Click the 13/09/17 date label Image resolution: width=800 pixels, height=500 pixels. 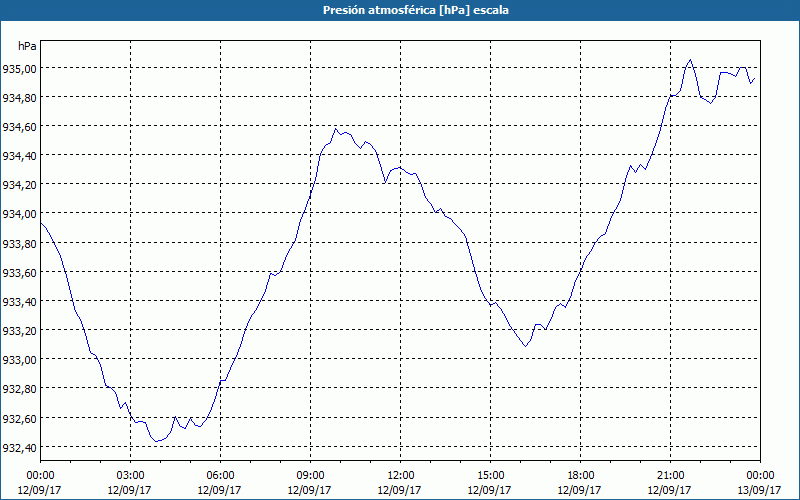(760, 490)
